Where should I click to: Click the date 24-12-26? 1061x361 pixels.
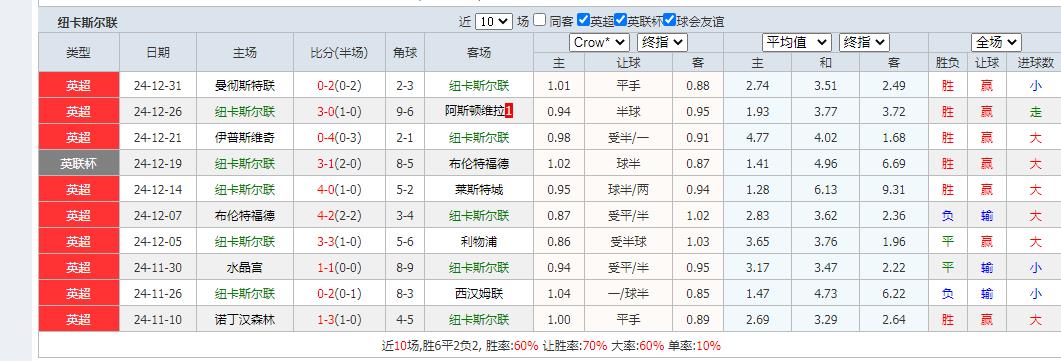click(158, 112)
